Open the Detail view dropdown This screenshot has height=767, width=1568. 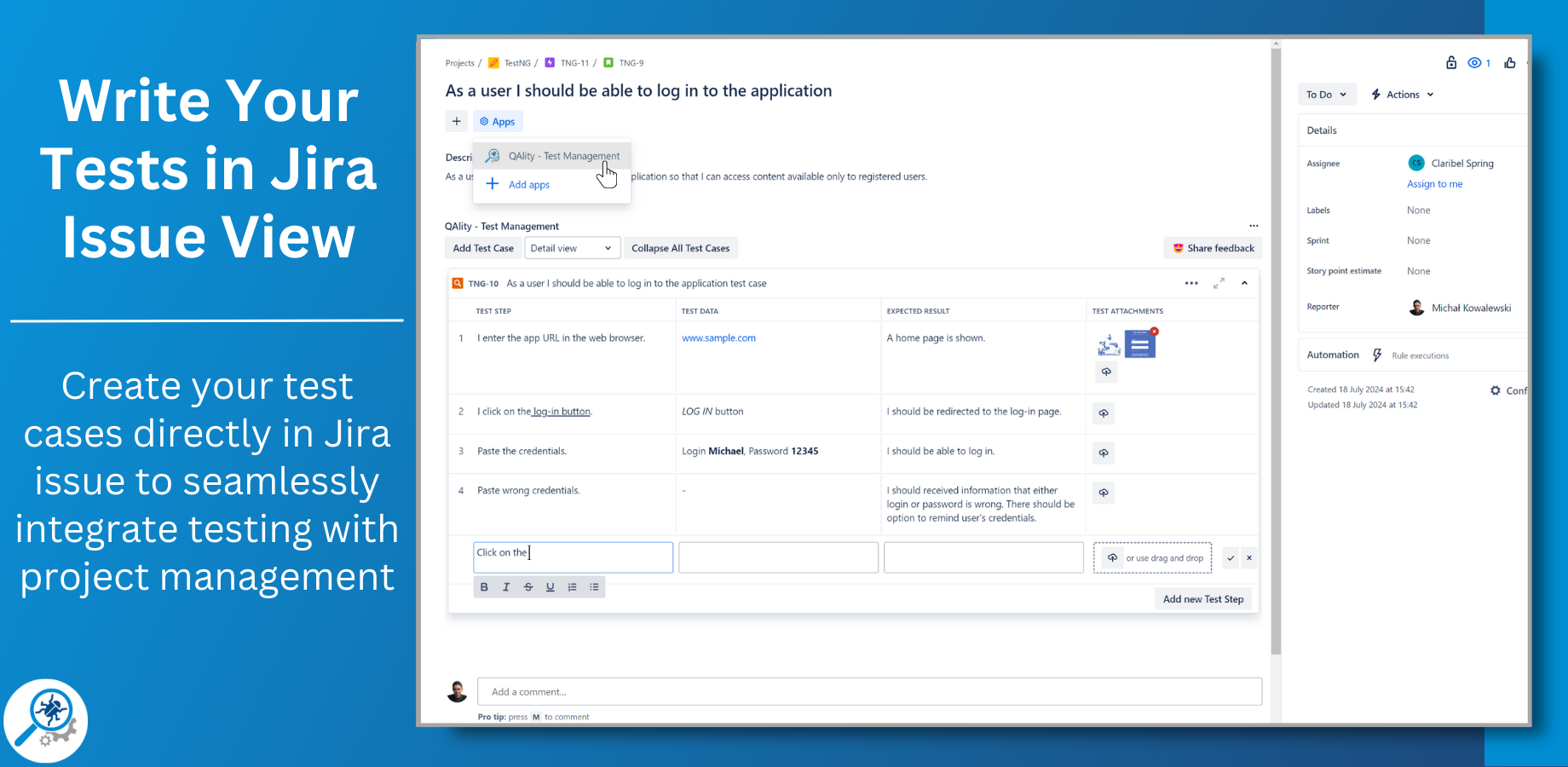coord(572,248)
